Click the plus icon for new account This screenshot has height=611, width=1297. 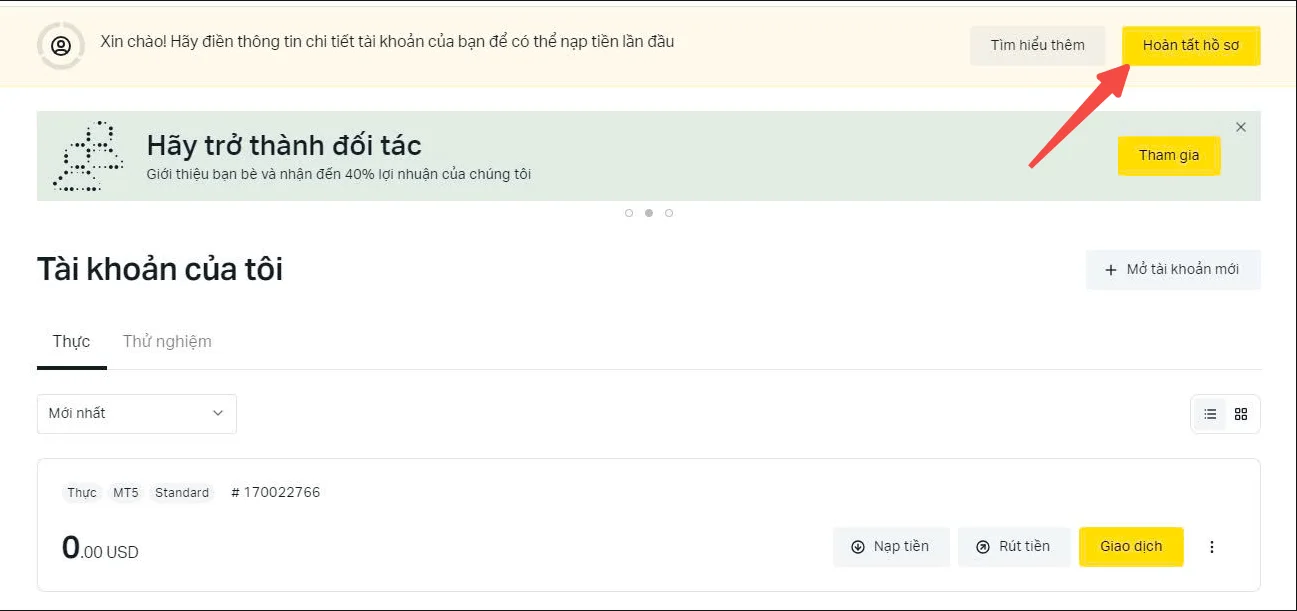[1110, 270]
